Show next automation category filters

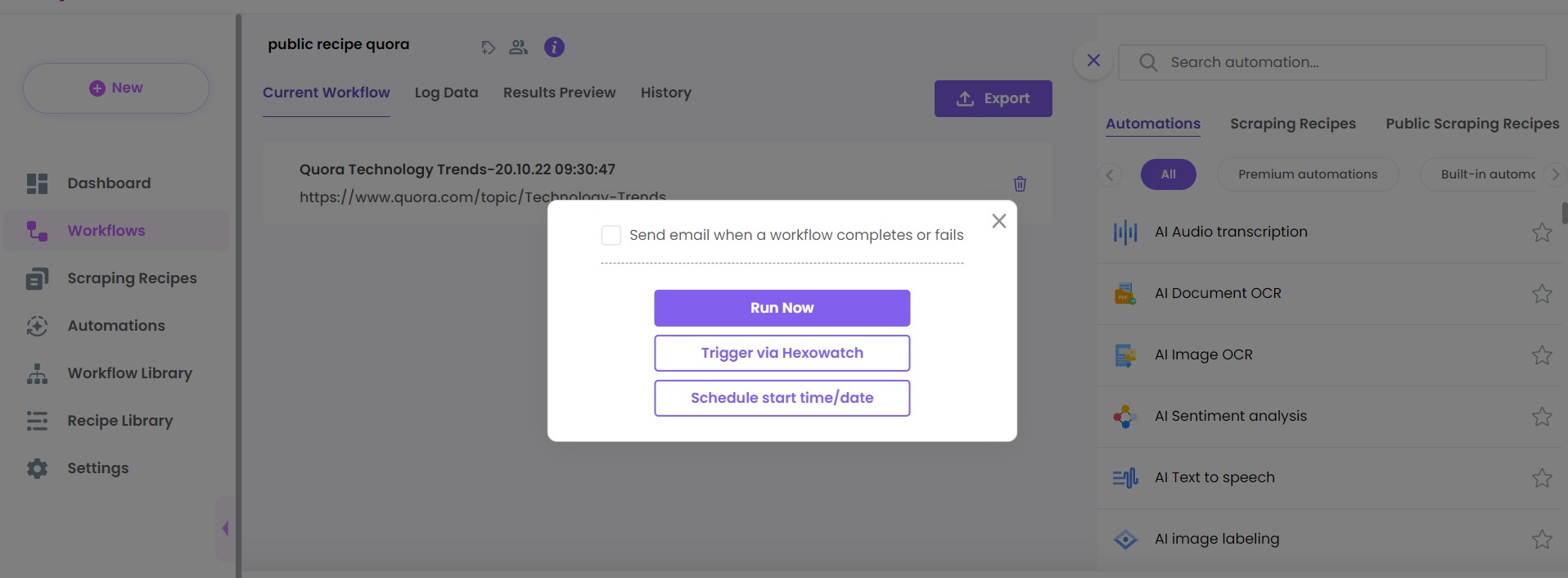pyautogui.click(x=1555, y=174)
